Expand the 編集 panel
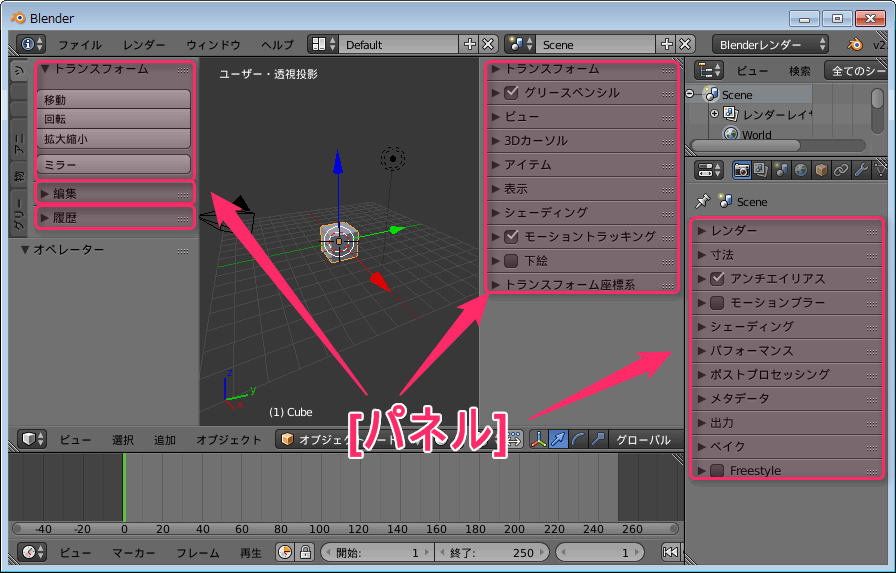896x573 pixels. pos(45,194)
